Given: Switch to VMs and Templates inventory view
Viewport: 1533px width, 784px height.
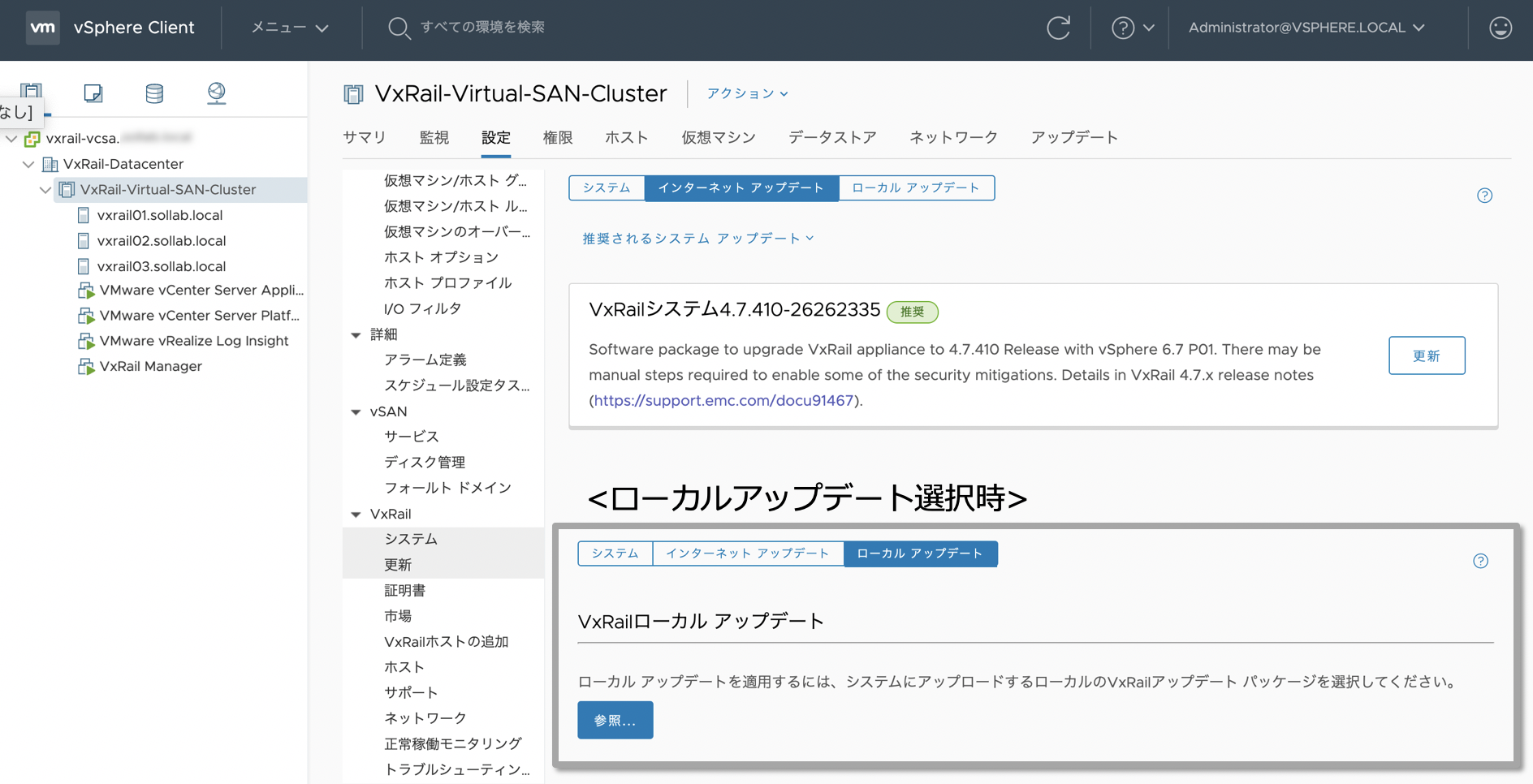Looking at the screenshot, I should (x=93, y=93).
